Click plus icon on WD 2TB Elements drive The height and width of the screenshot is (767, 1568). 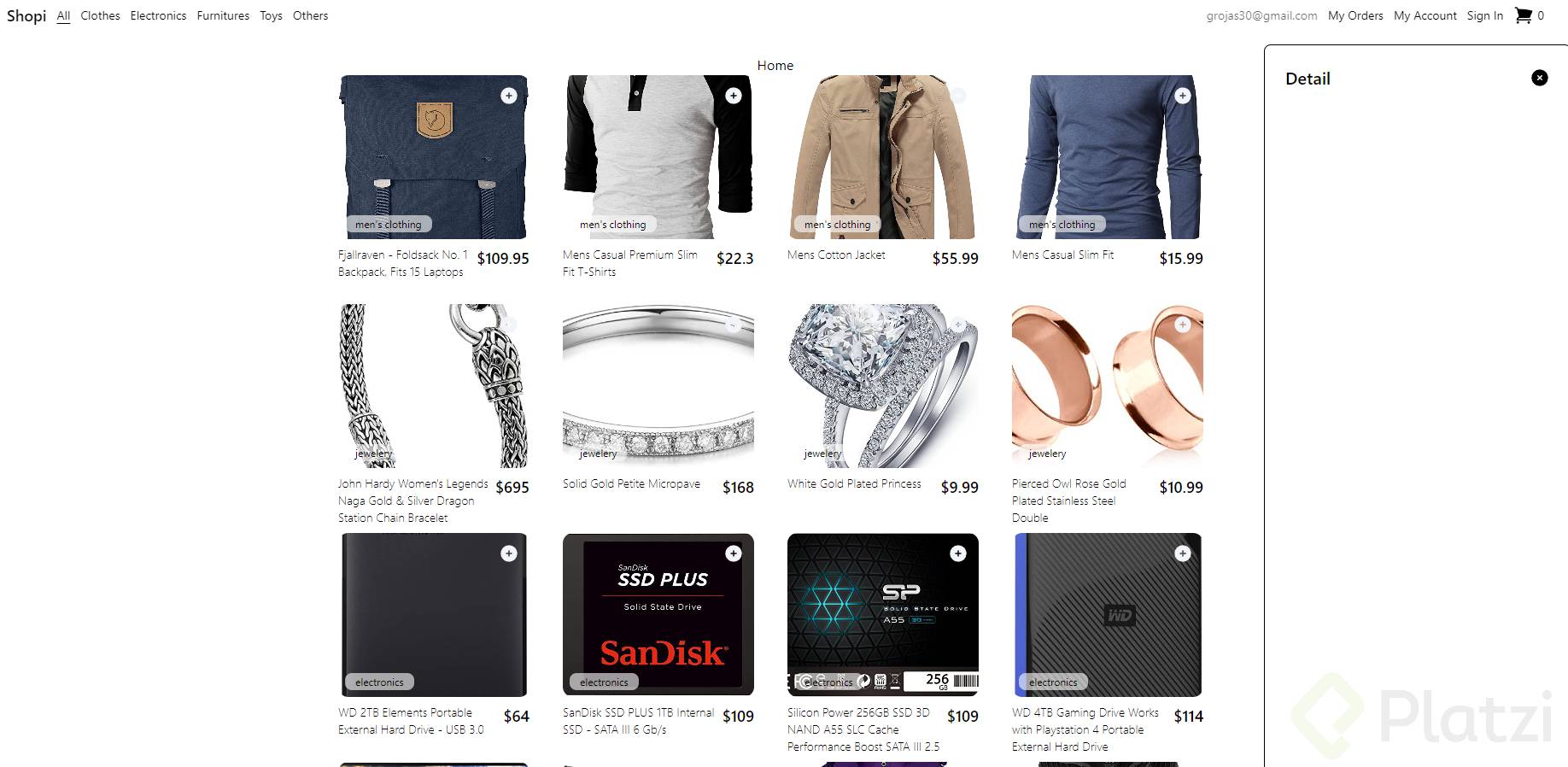[x=509, y=553]
